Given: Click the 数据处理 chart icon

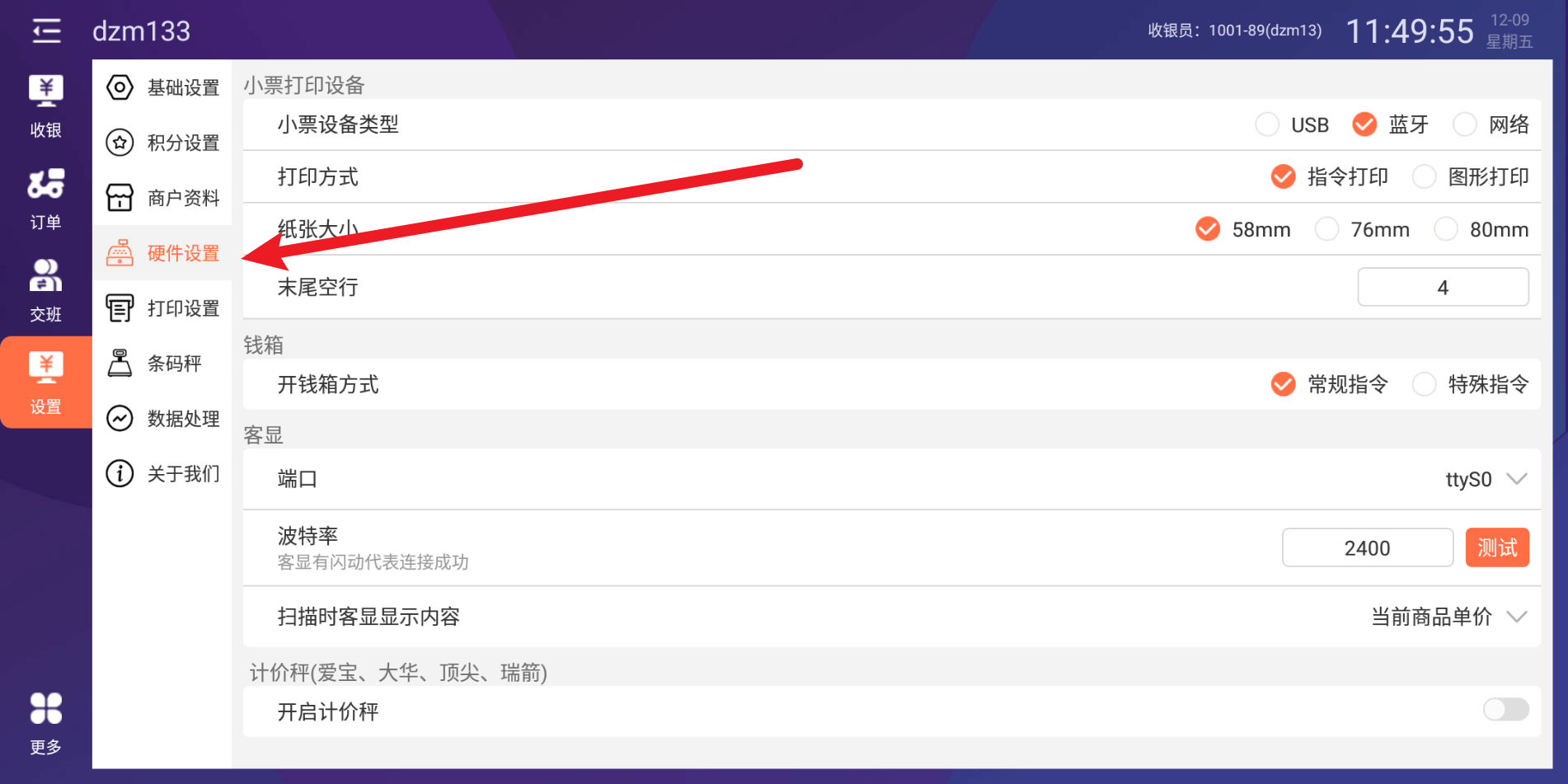Looking at the screenshot, I should (x=120, y=419).
